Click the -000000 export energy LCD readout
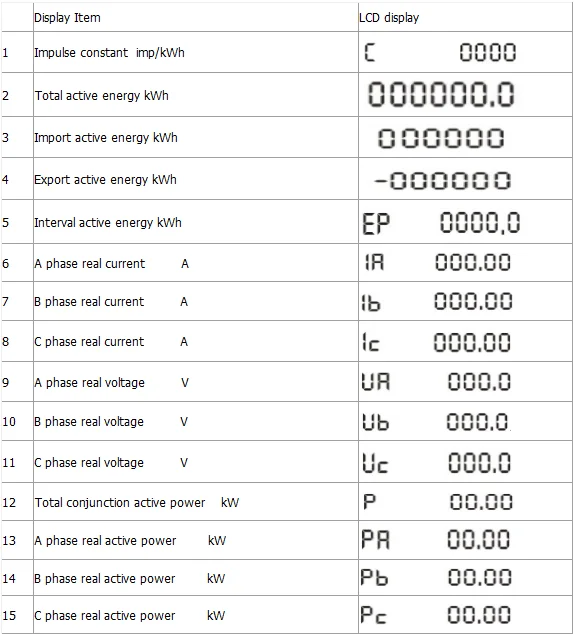574x634 pixels. tap(443, 180)
